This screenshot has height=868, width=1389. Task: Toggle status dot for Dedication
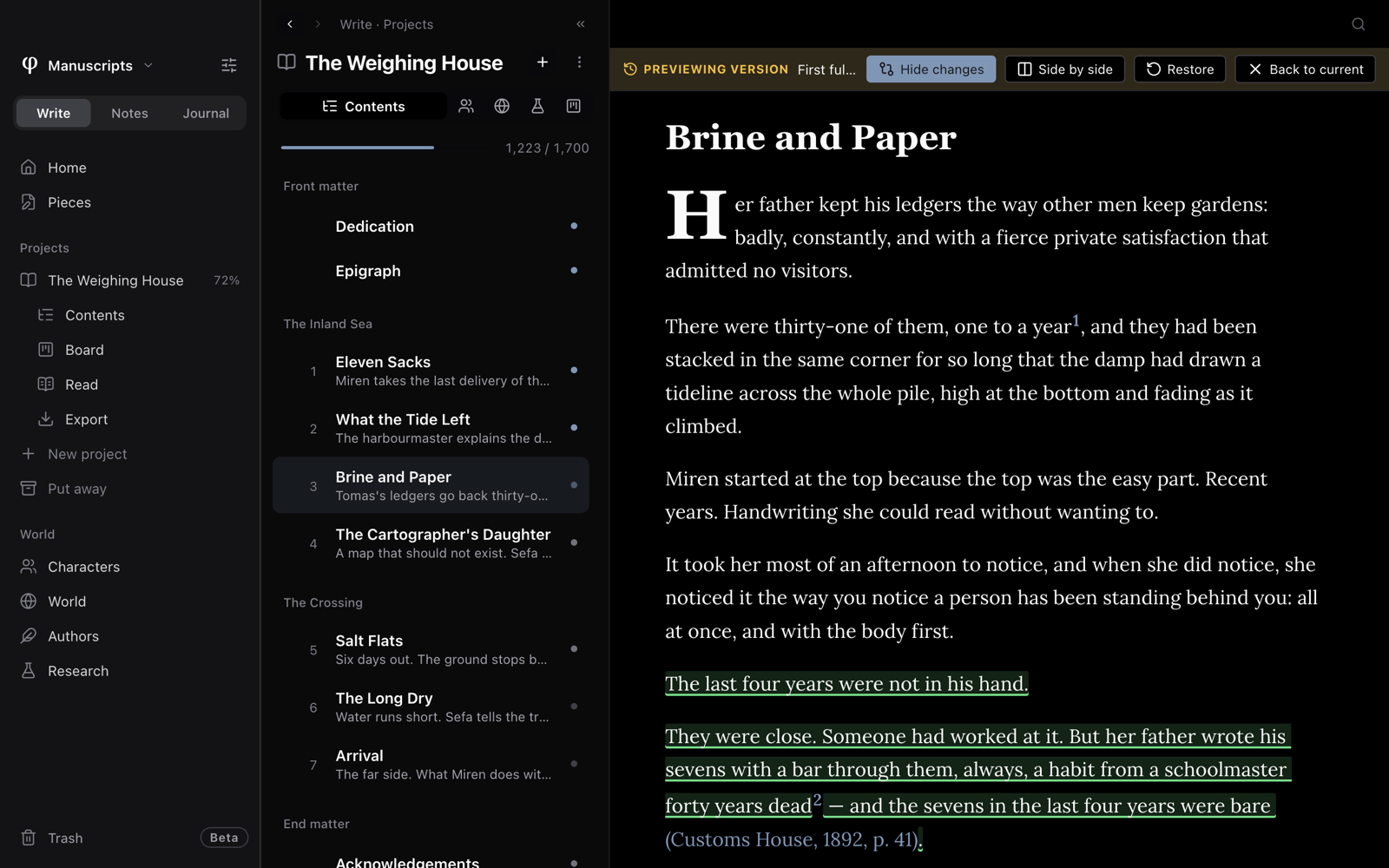tap(574, 226)
